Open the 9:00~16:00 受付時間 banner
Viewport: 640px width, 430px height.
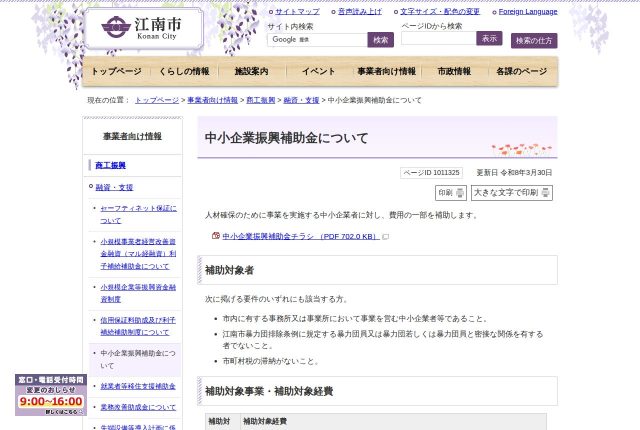(51, 395)
